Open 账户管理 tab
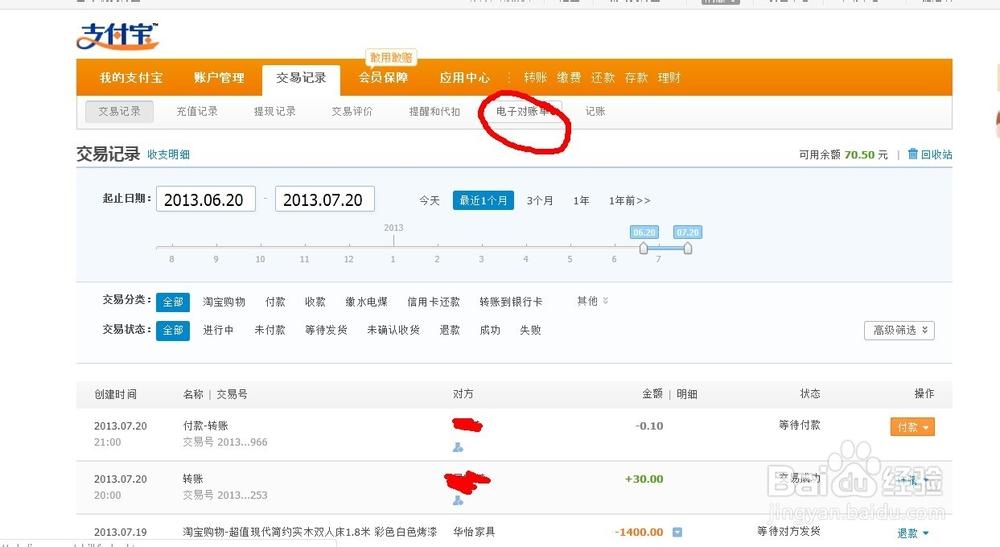This screenshot has width=1000, height=547. coord(219,78)
